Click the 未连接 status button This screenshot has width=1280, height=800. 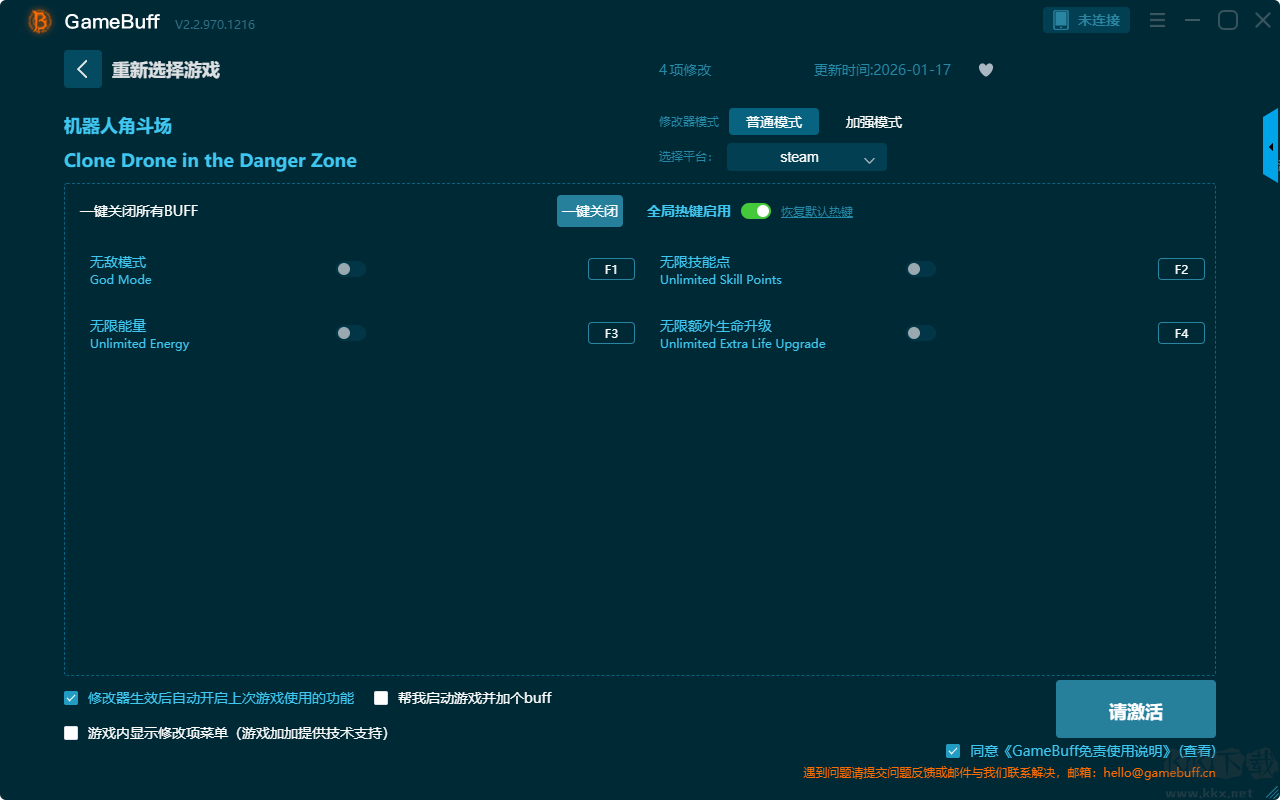[1087, 20]
